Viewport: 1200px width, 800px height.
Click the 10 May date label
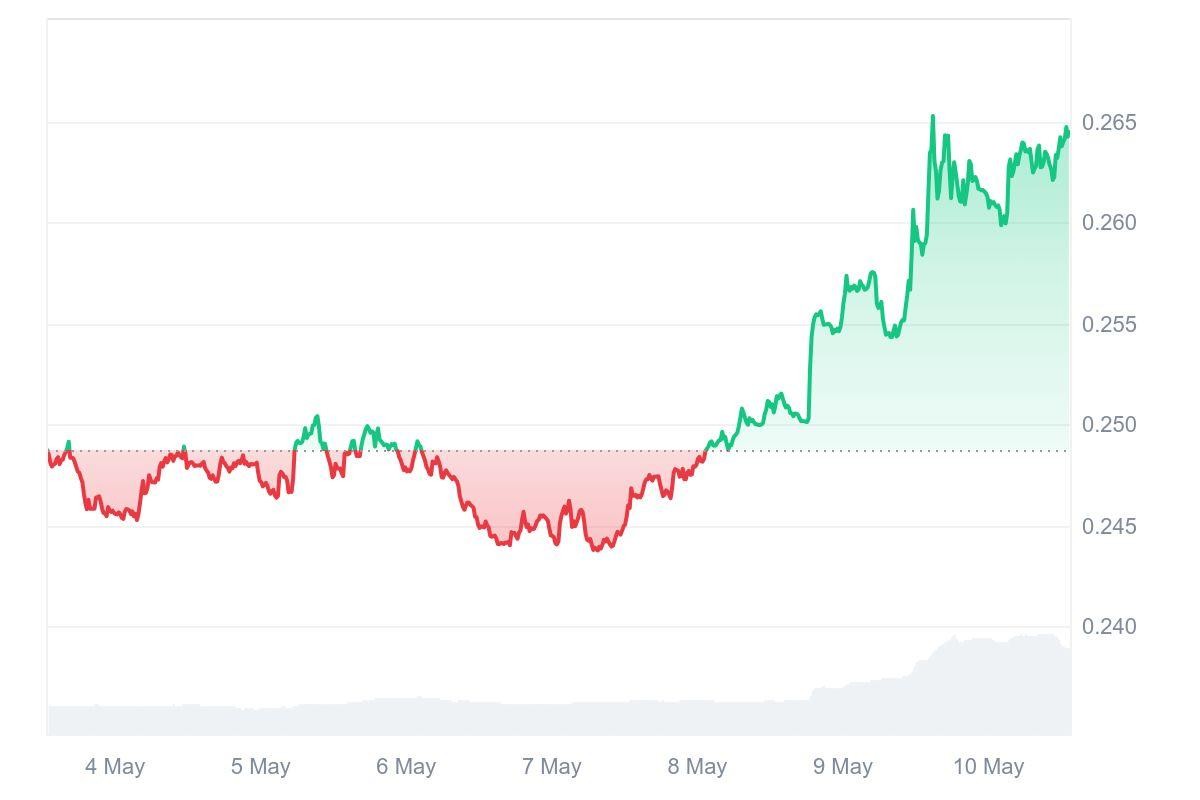click(x=988, y=767)
